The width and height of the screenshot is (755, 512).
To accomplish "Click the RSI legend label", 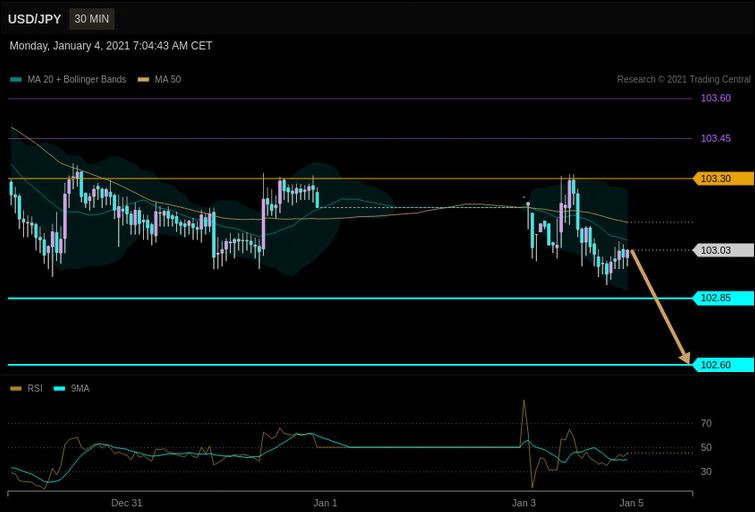I will point(35,389).
